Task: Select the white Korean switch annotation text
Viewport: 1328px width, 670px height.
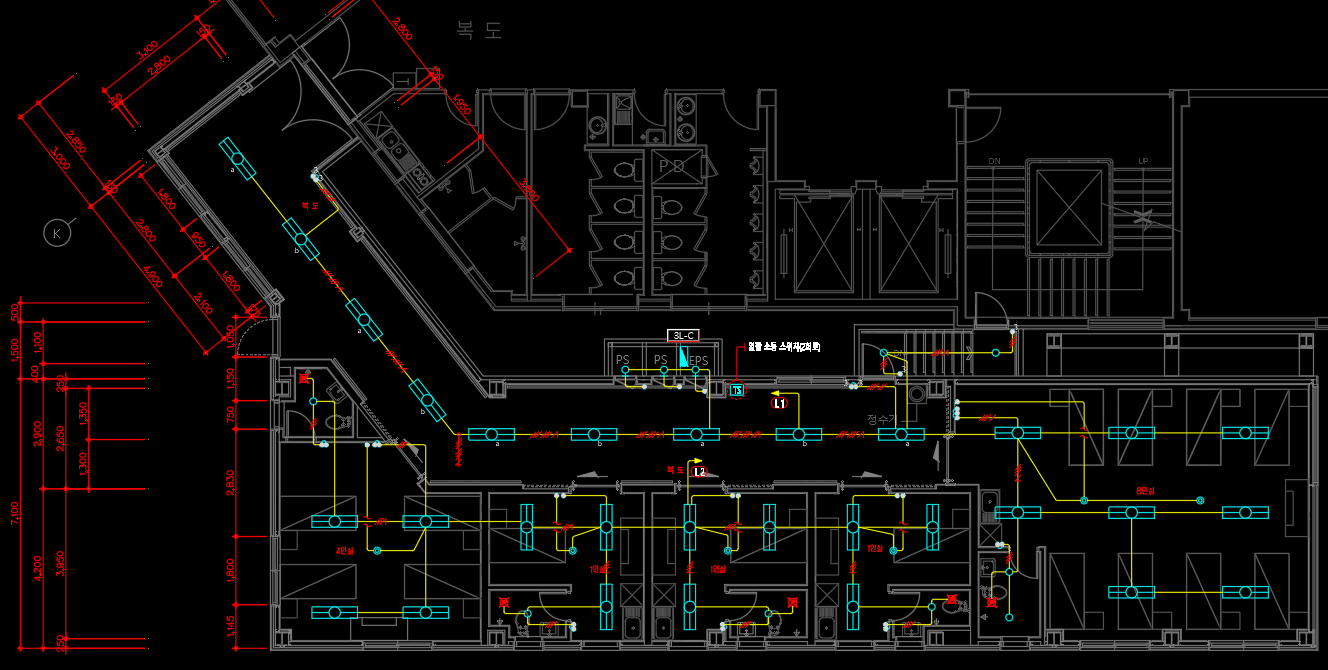Action: [784, 347]
